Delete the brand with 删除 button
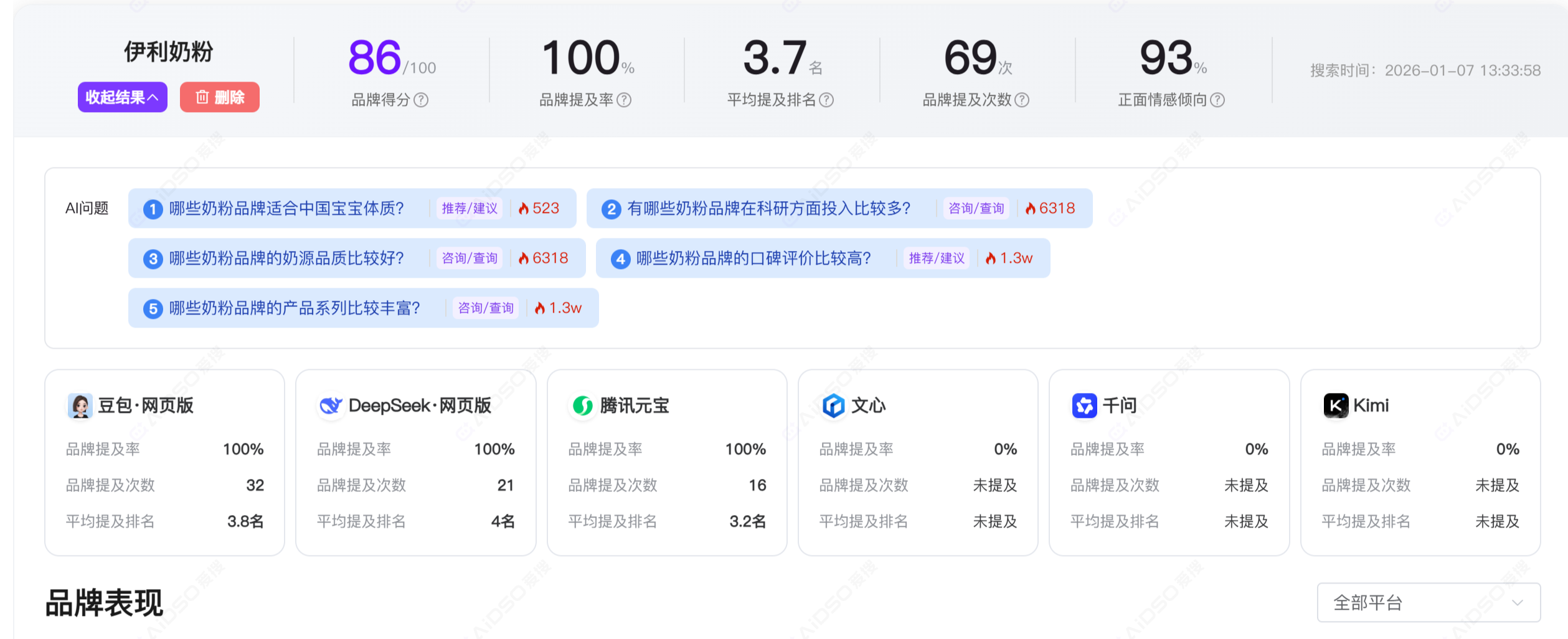 click(x=219, y=97)
